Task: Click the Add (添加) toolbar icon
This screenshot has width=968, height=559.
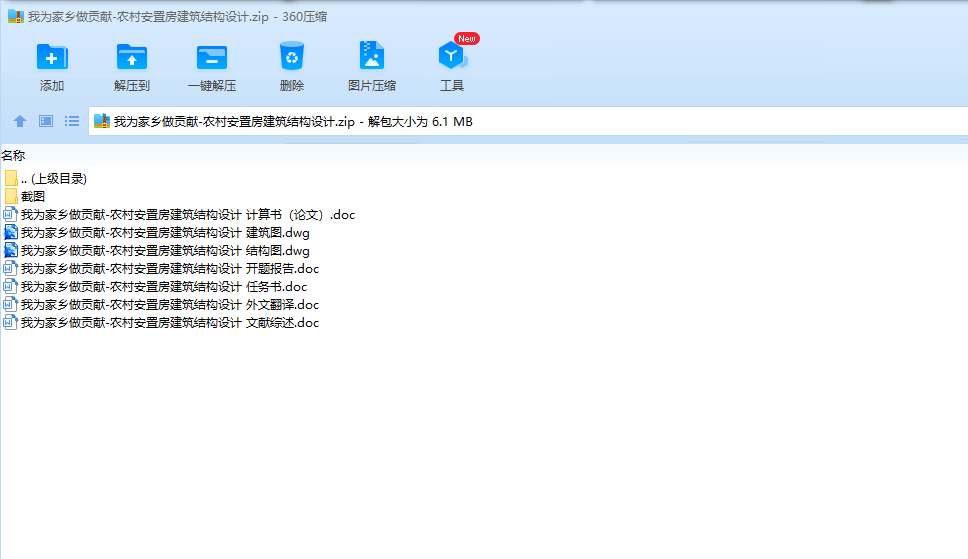Action: pos(52,57)
